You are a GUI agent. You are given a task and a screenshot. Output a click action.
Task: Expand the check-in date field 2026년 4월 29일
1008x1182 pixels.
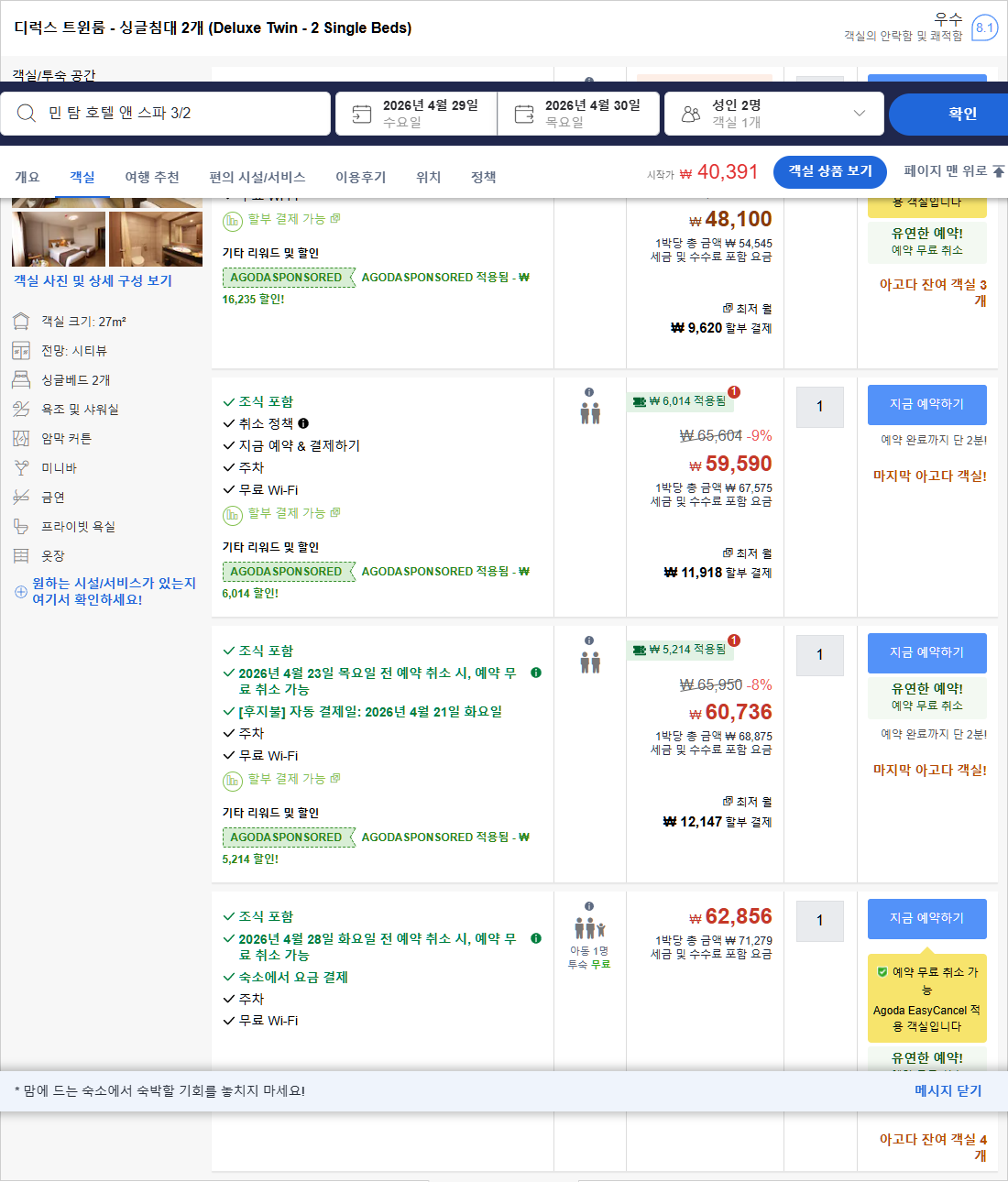[x=414, y=113]
